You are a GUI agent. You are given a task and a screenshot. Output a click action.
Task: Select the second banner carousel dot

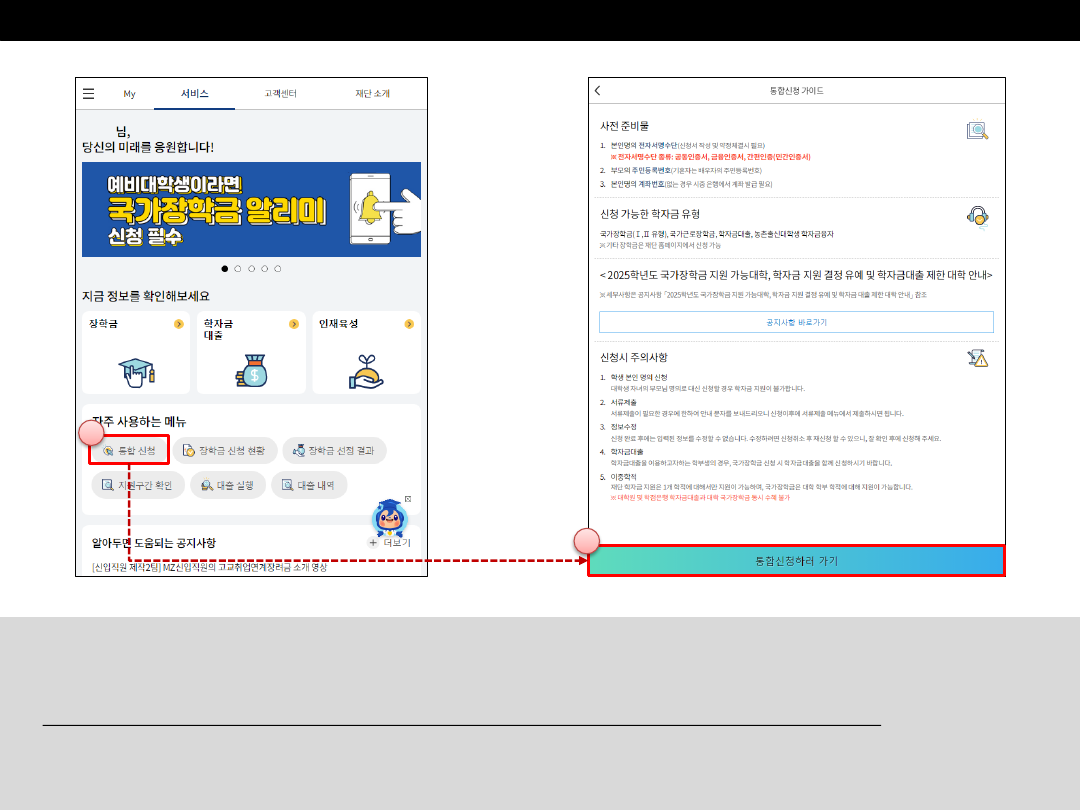(238, 269)
